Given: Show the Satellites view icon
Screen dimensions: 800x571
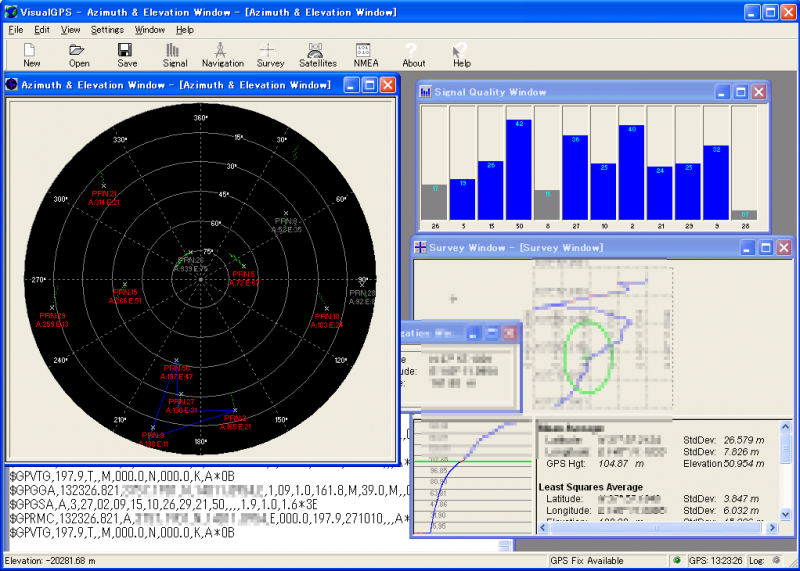Looking at the screenshot, I should tap(317, 50).
